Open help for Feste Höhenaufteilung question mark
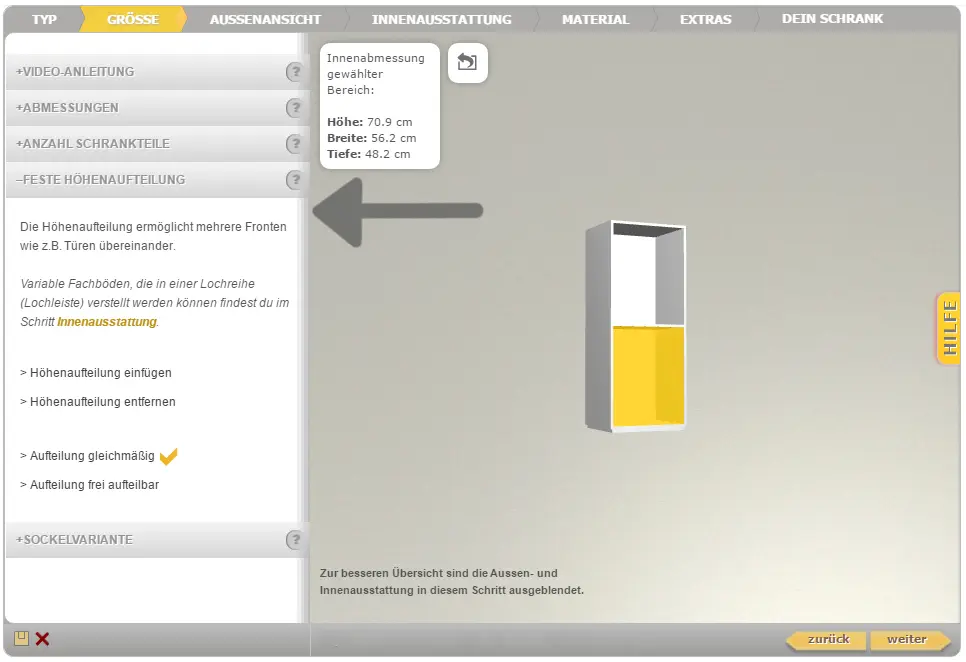The height and width of the screenshot is (662, 966). click(295, 180)
